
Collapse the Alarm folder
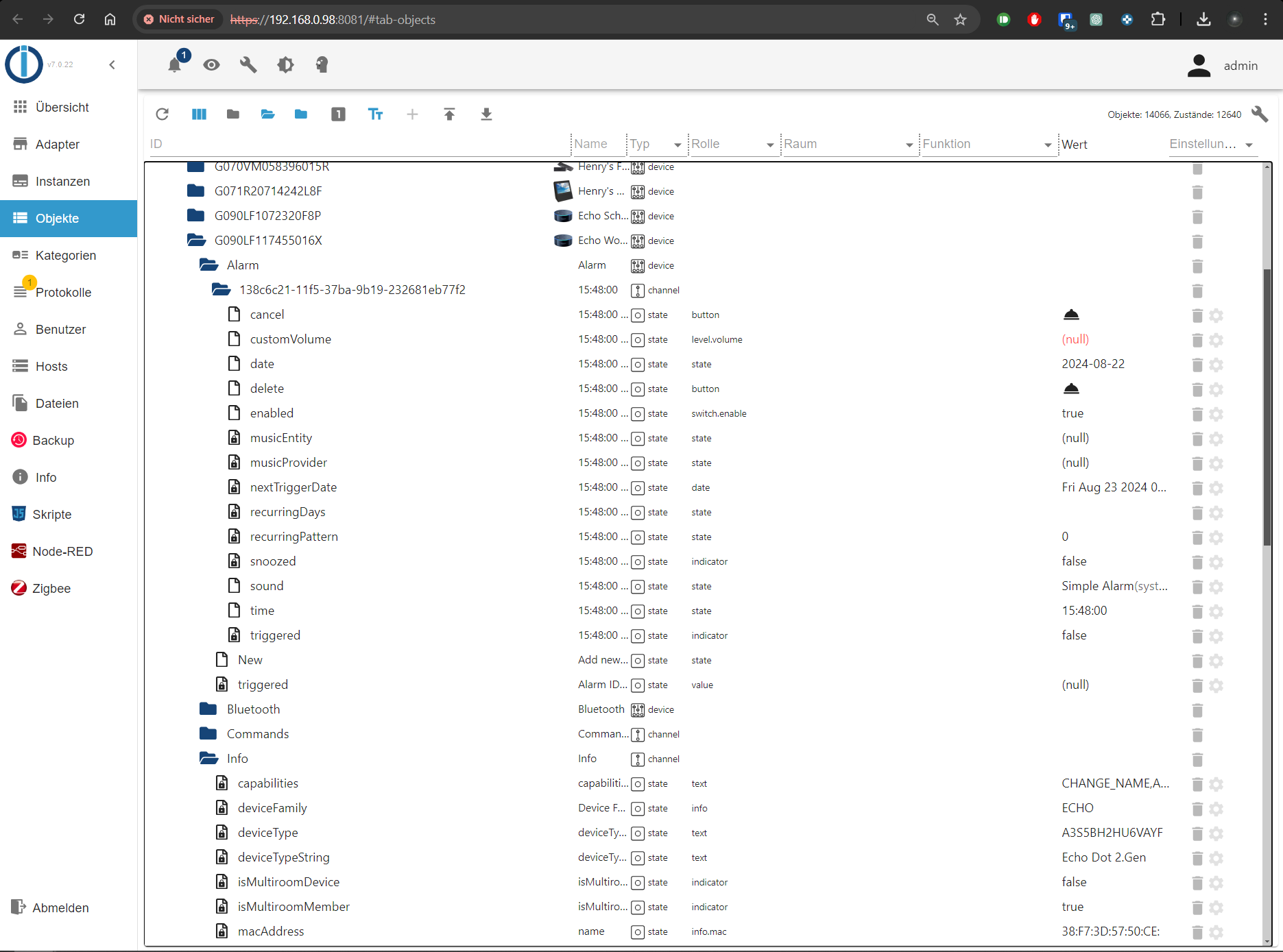click(x=208, y=265)
